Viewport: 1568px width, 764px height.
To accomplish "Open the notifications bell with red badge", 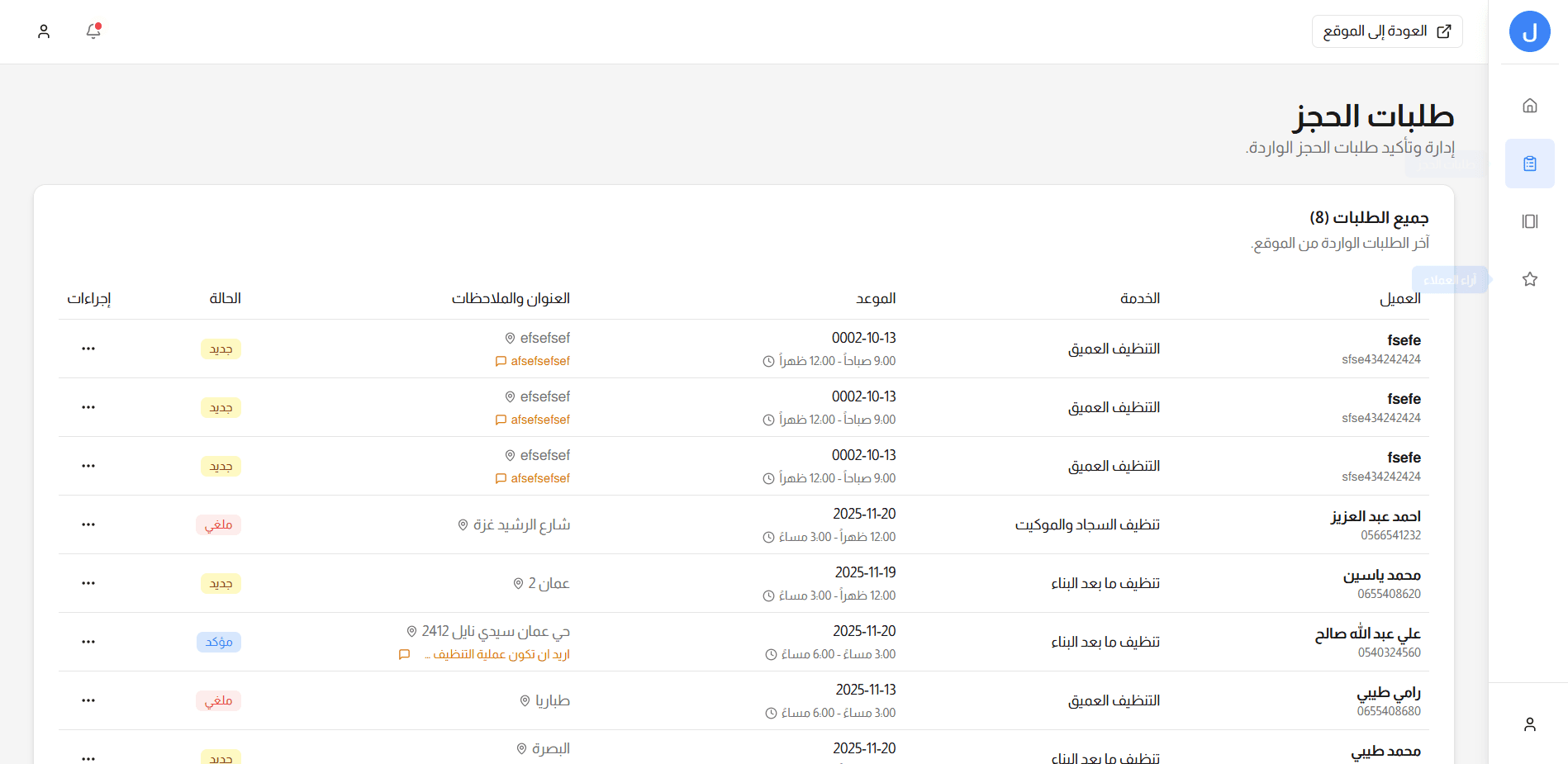I will click(93, 31).
